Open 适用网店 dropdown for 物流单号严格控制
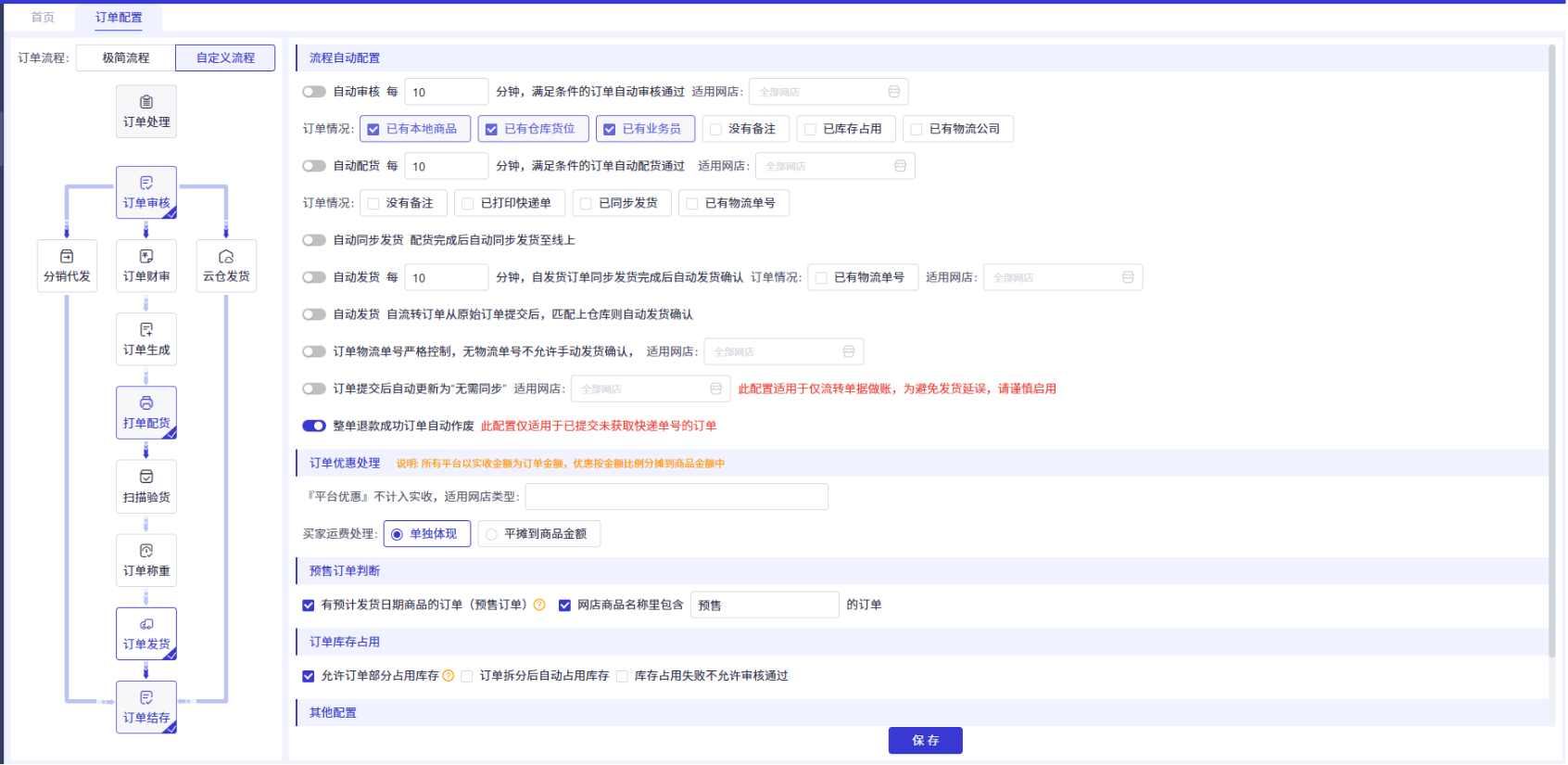The height and width of the screenshot is (765, 1568). (784, 351)
